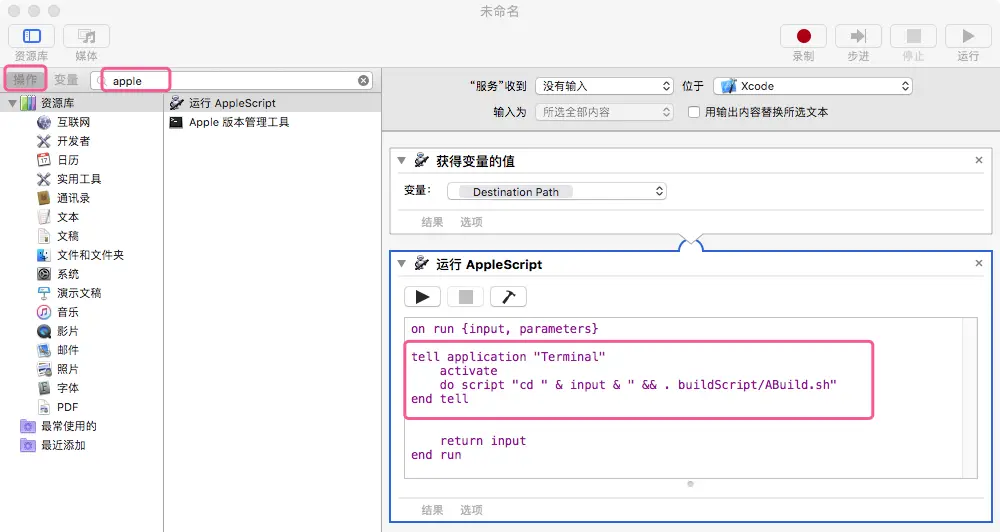Select the 系统 system category

(58, 274)
